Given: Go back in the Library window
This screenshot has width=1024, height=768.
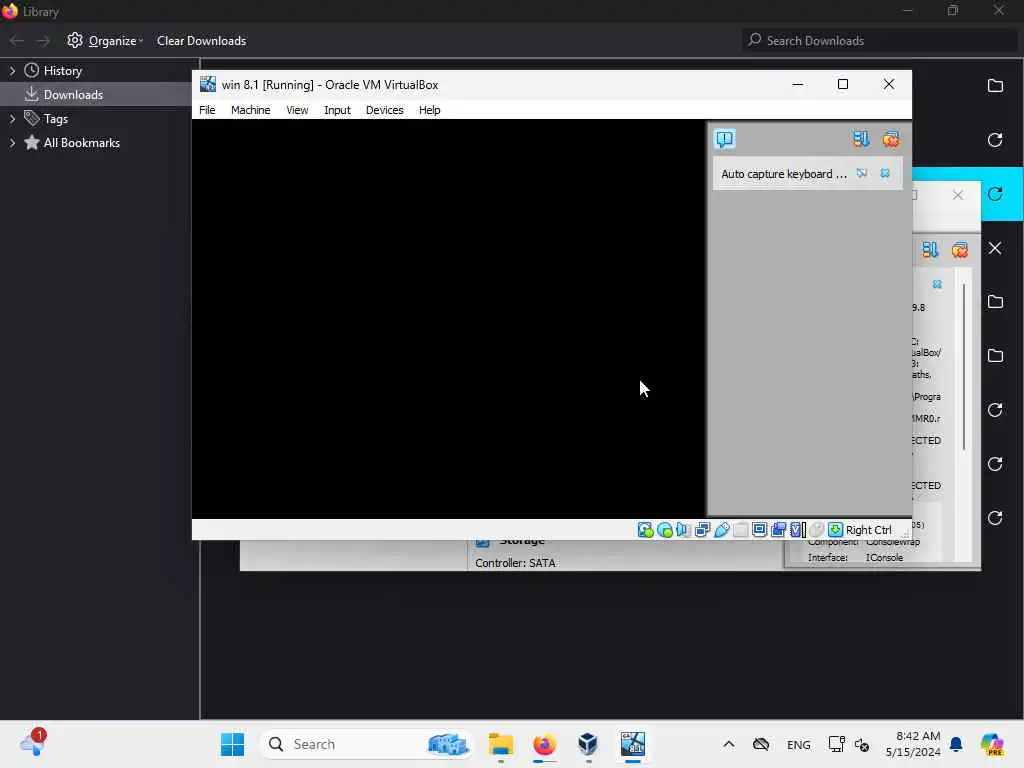Looking at the screenshot, I should point(17,40).
